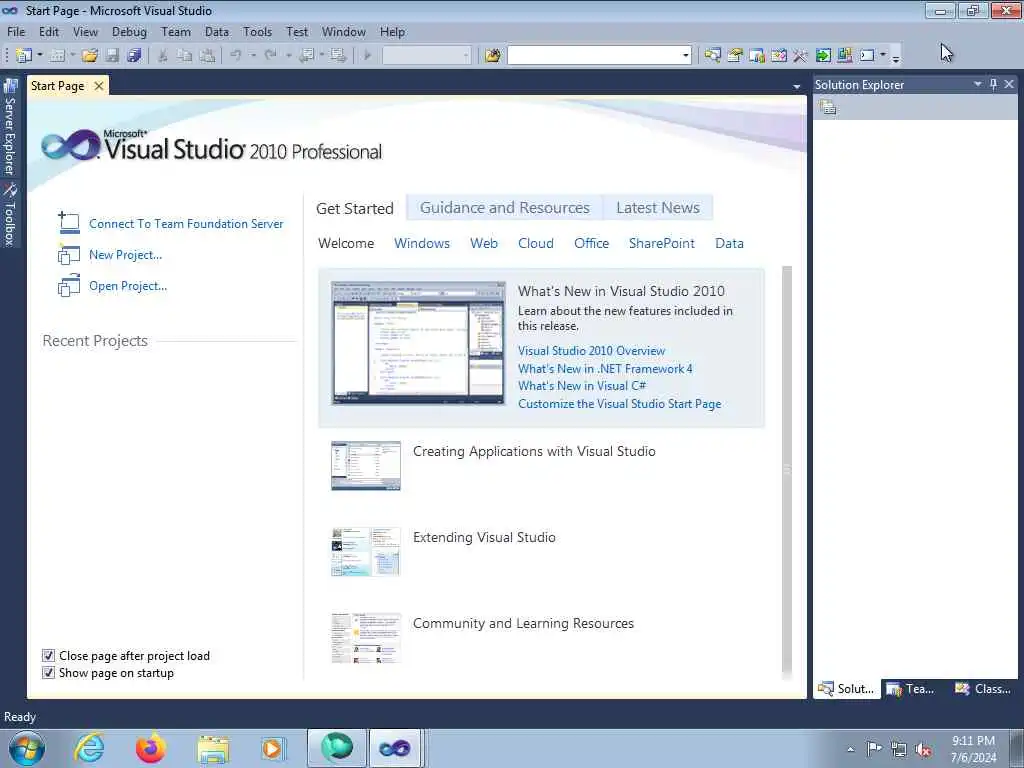
Task: Click the Start Page green arrow toolbar icon
Action: (x=823, y=56)
